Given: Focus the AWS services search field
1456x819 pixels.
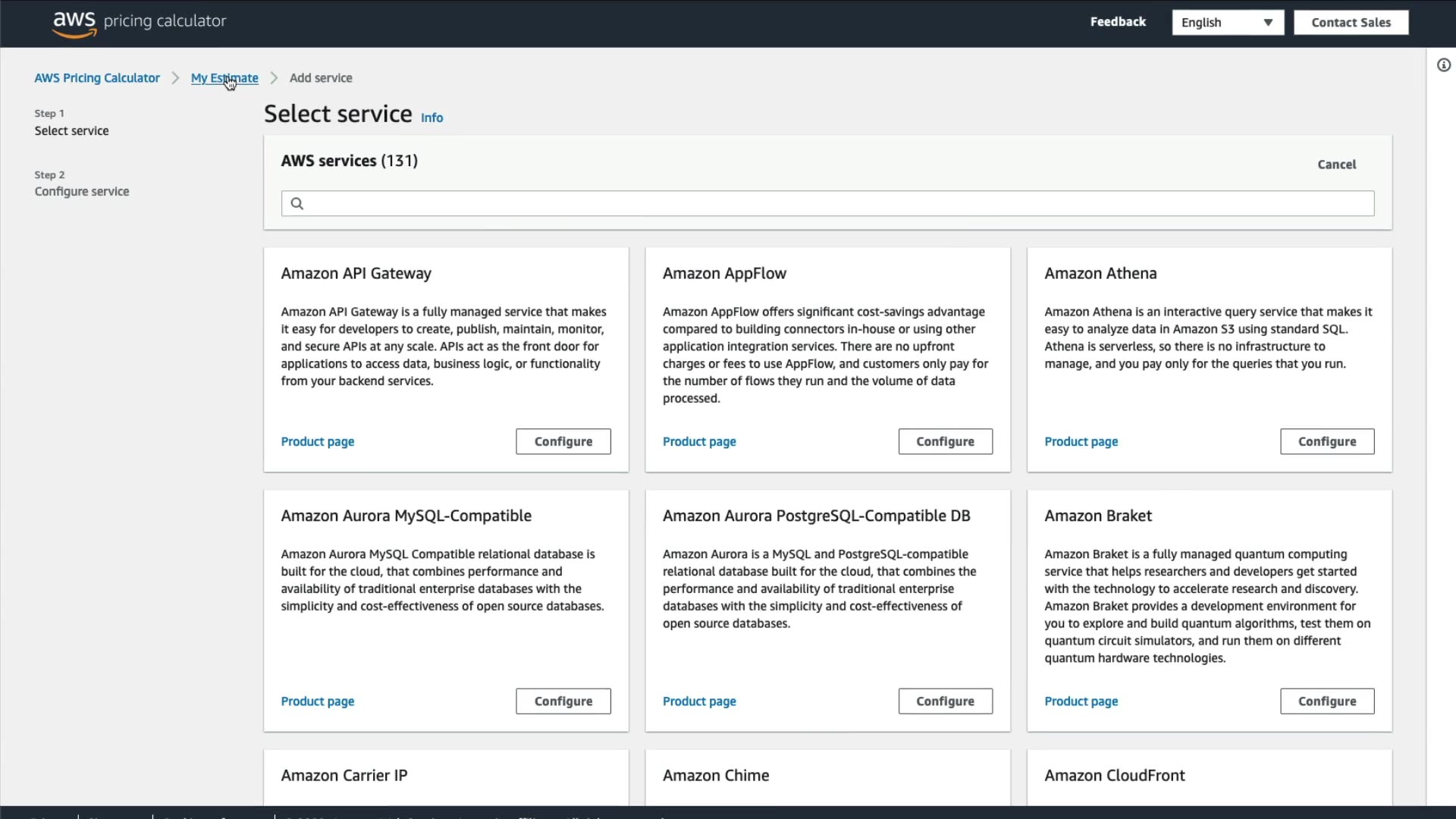Looking at the screenshot, I should (x=834, y=203).
